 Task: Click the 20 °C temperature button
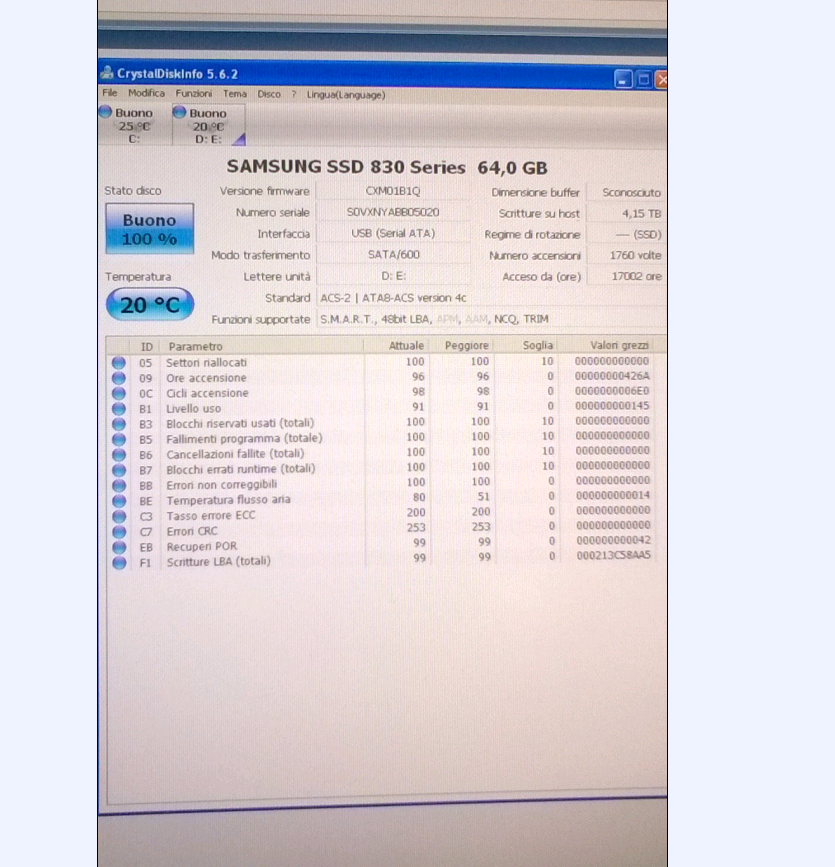150,305
